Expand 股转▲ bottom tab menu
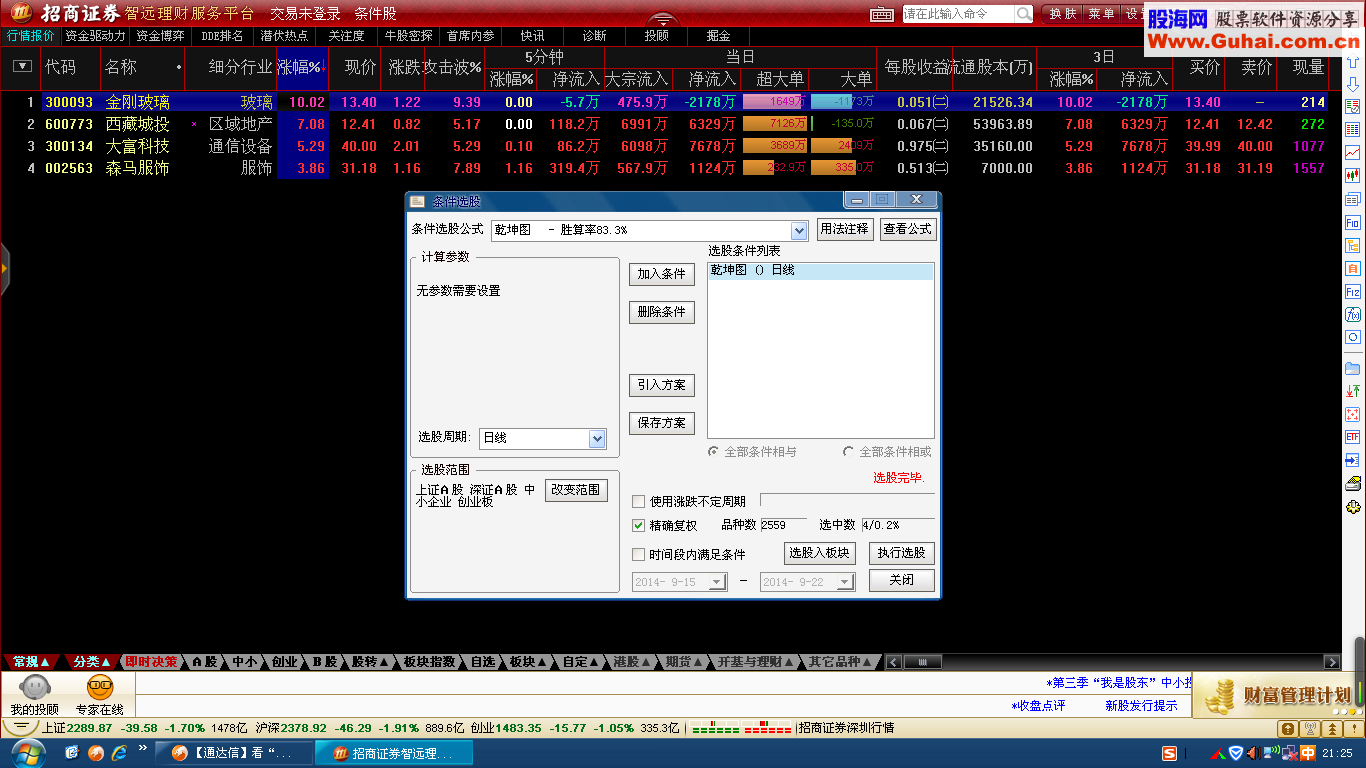 pos(371,662)
